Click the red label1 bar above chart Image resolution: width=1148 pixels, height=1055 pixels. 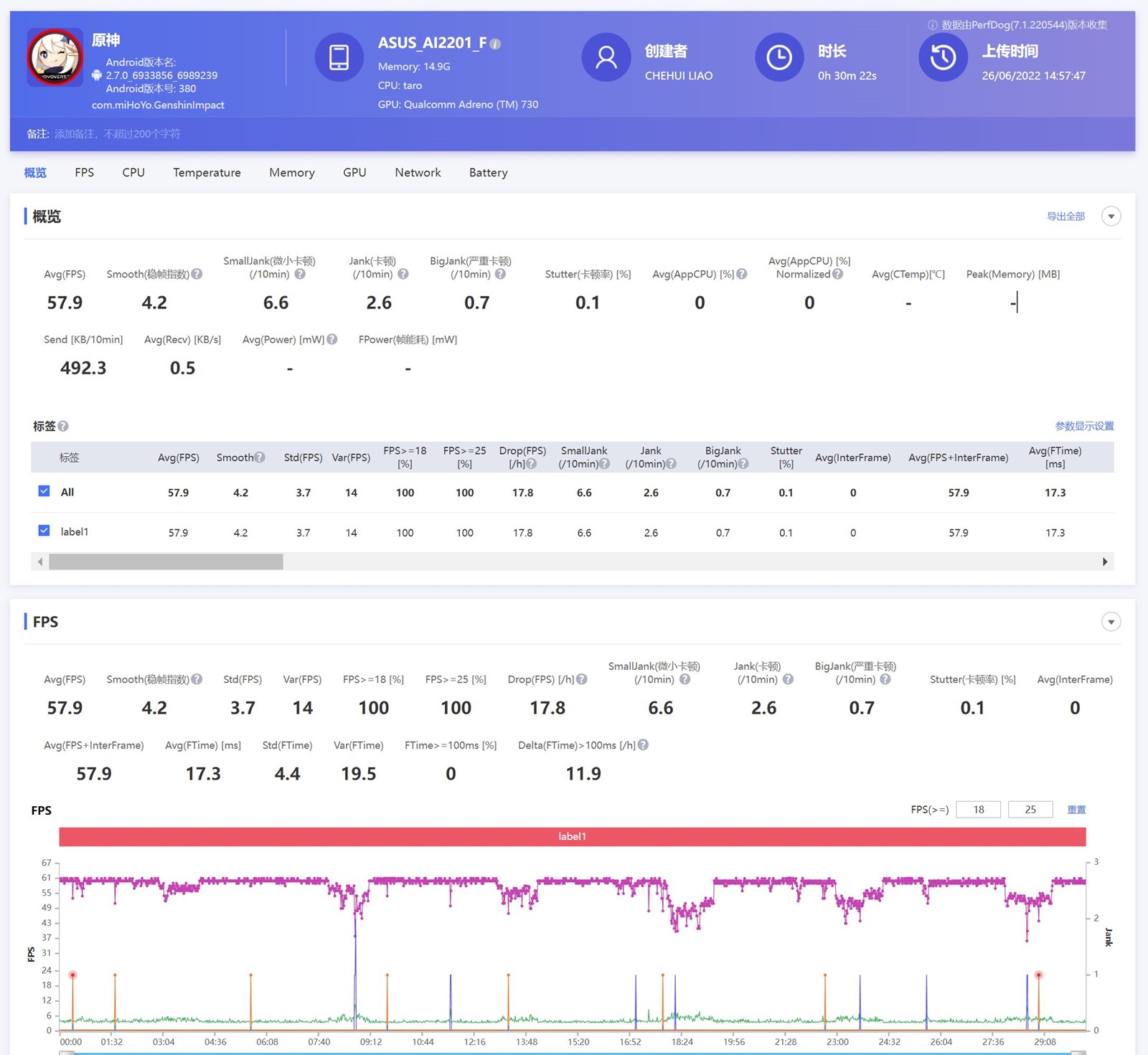pos(572,836)
